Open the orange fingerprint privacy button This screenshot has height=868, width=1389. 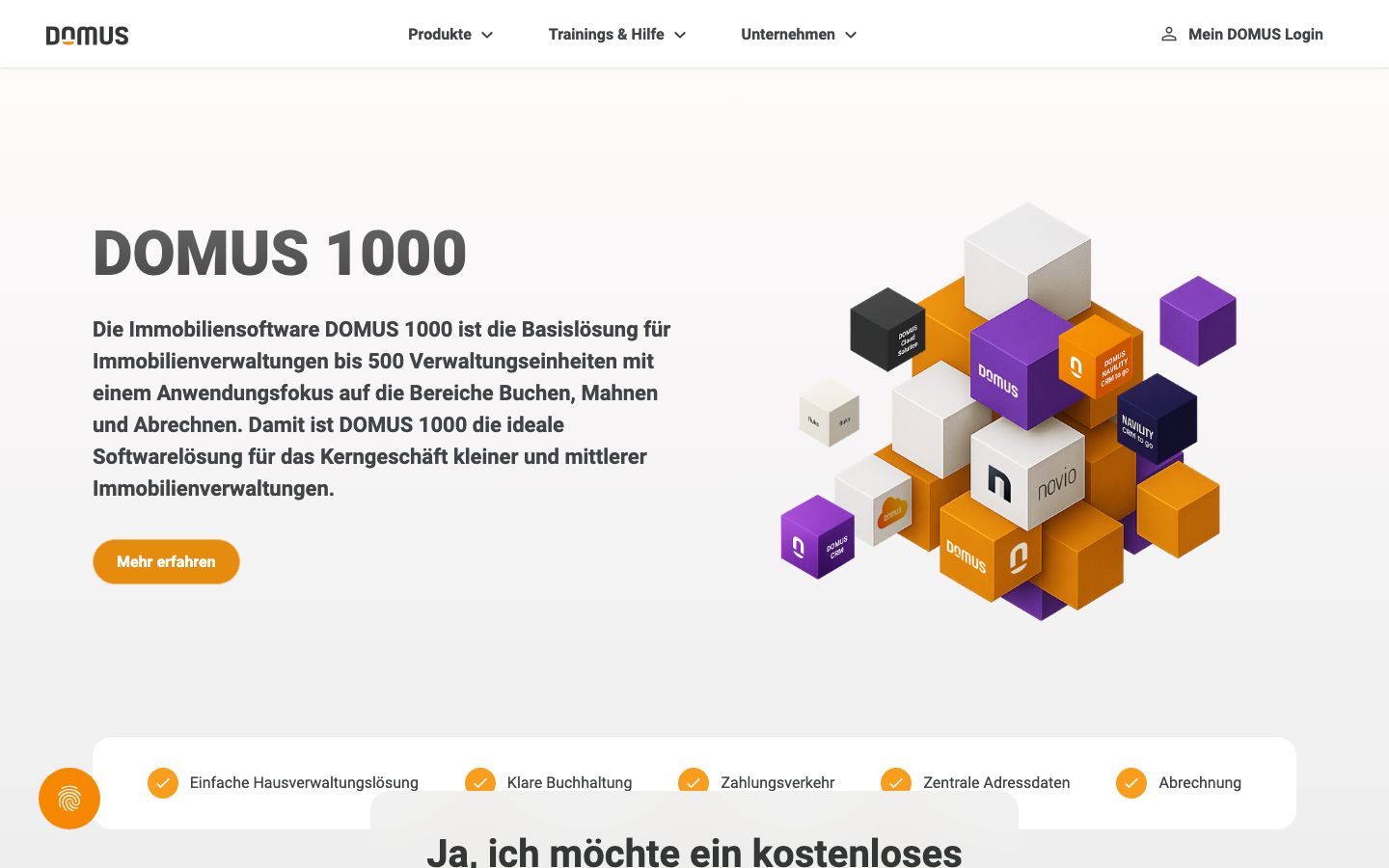pos(69,799)
